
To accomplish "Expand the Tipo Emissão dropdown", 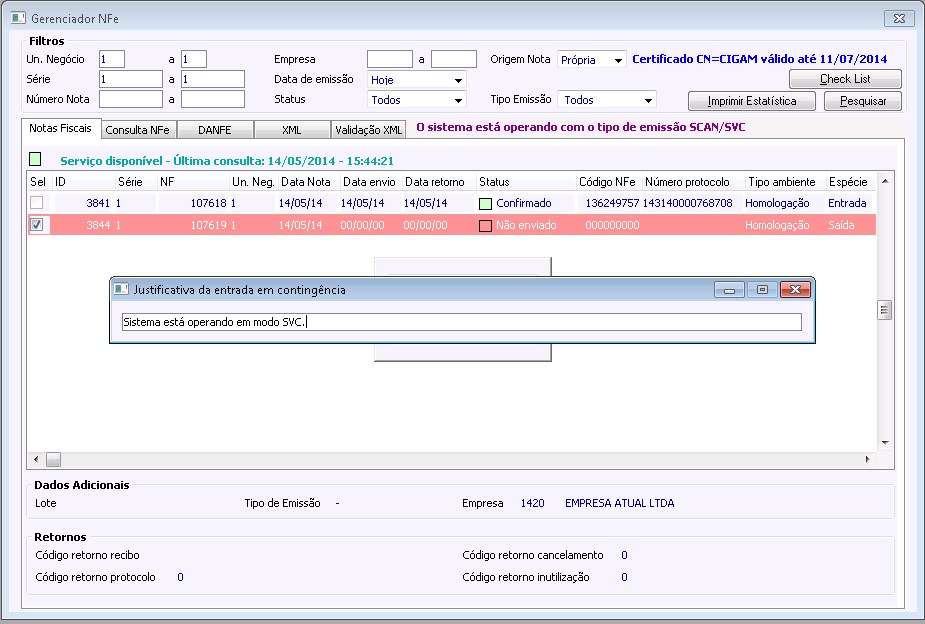I will [x=648, y=100].
